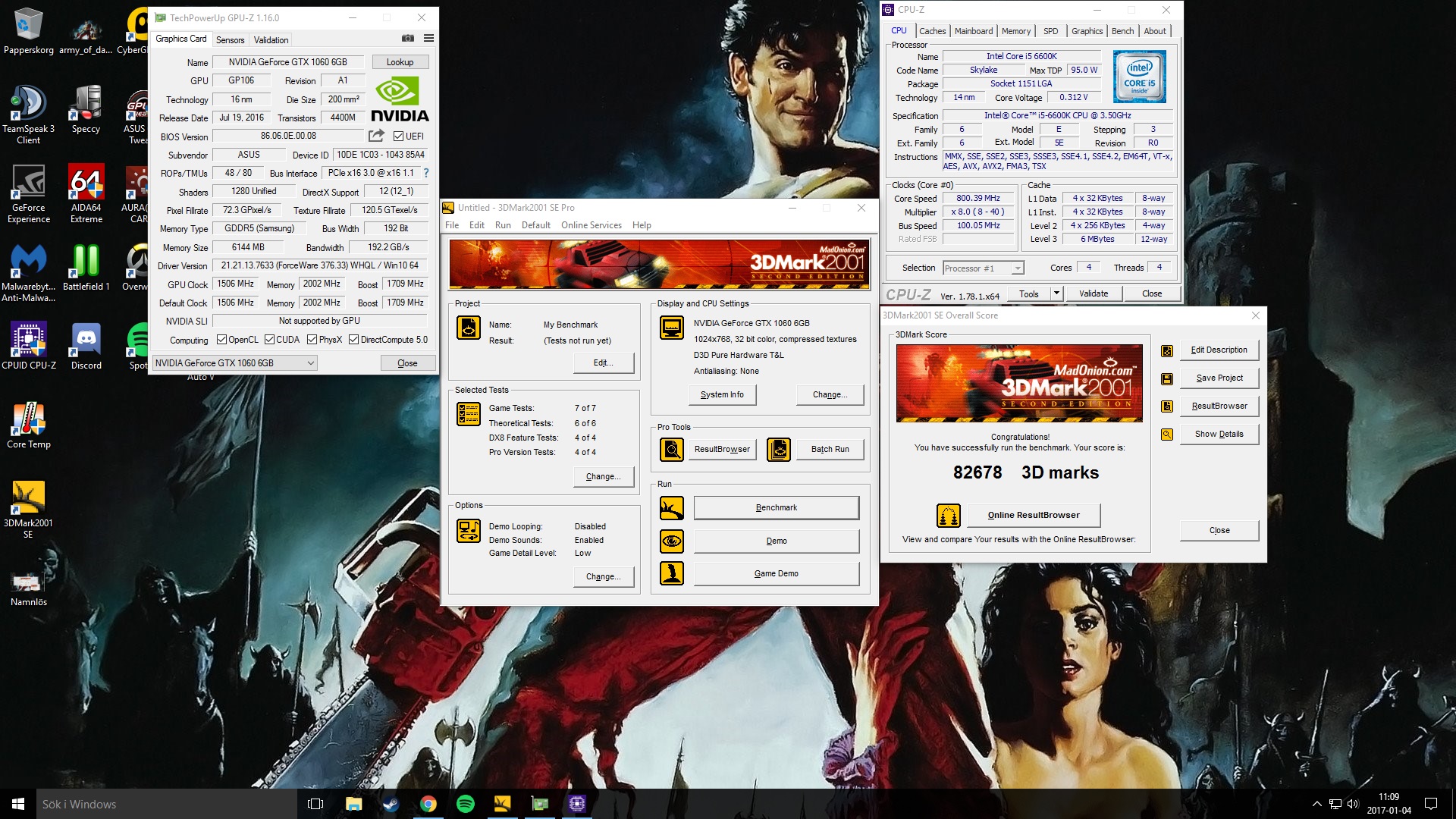This screenshot has width=1456, height=819.
Task: Open the File menu in 3DMark2001
Action: (452, 225)
